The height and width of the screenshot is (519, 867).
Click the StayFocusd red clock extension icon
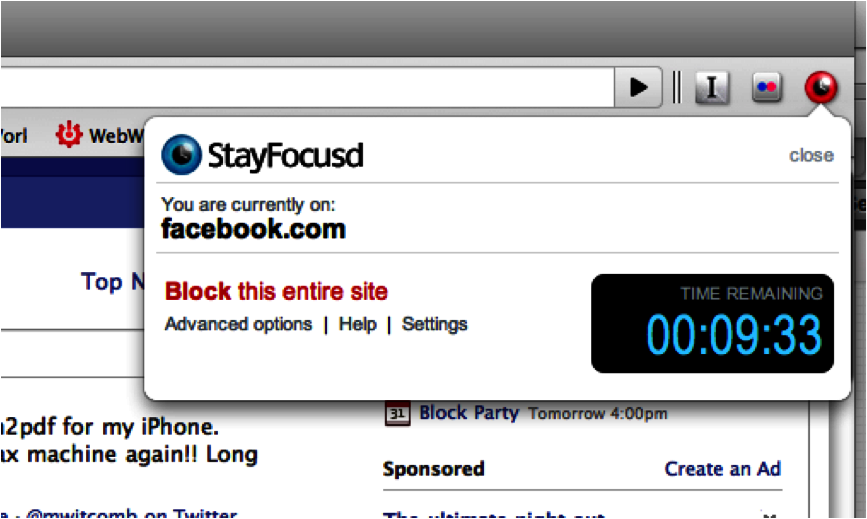[821, 87]
